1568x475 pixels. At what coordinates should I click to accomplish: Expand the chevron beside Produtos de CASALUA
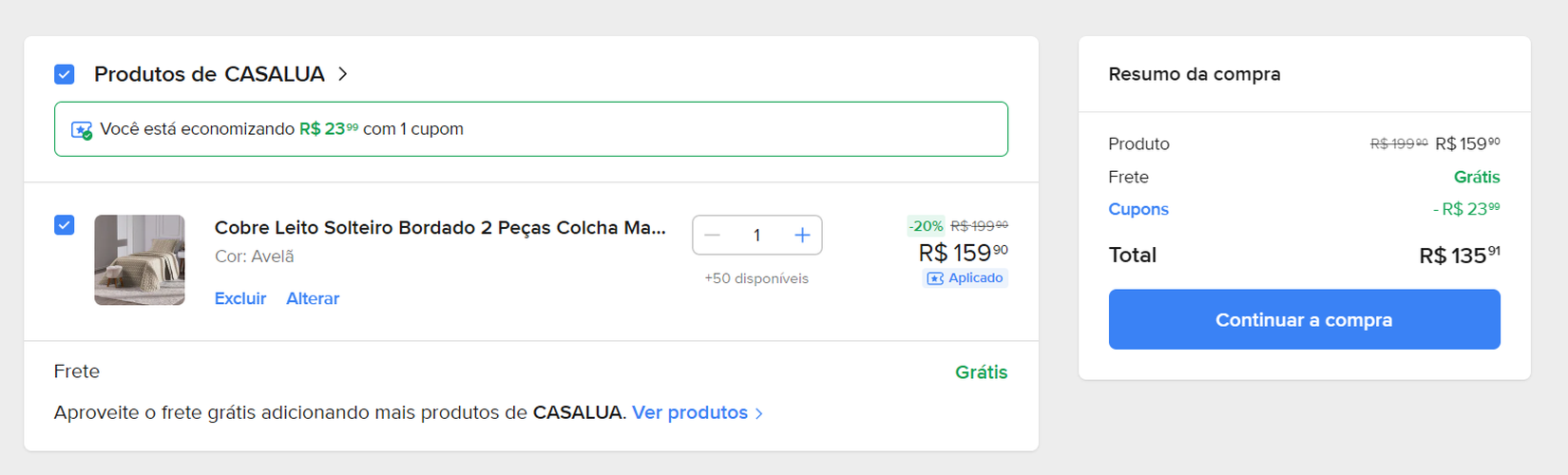[343, 74]
